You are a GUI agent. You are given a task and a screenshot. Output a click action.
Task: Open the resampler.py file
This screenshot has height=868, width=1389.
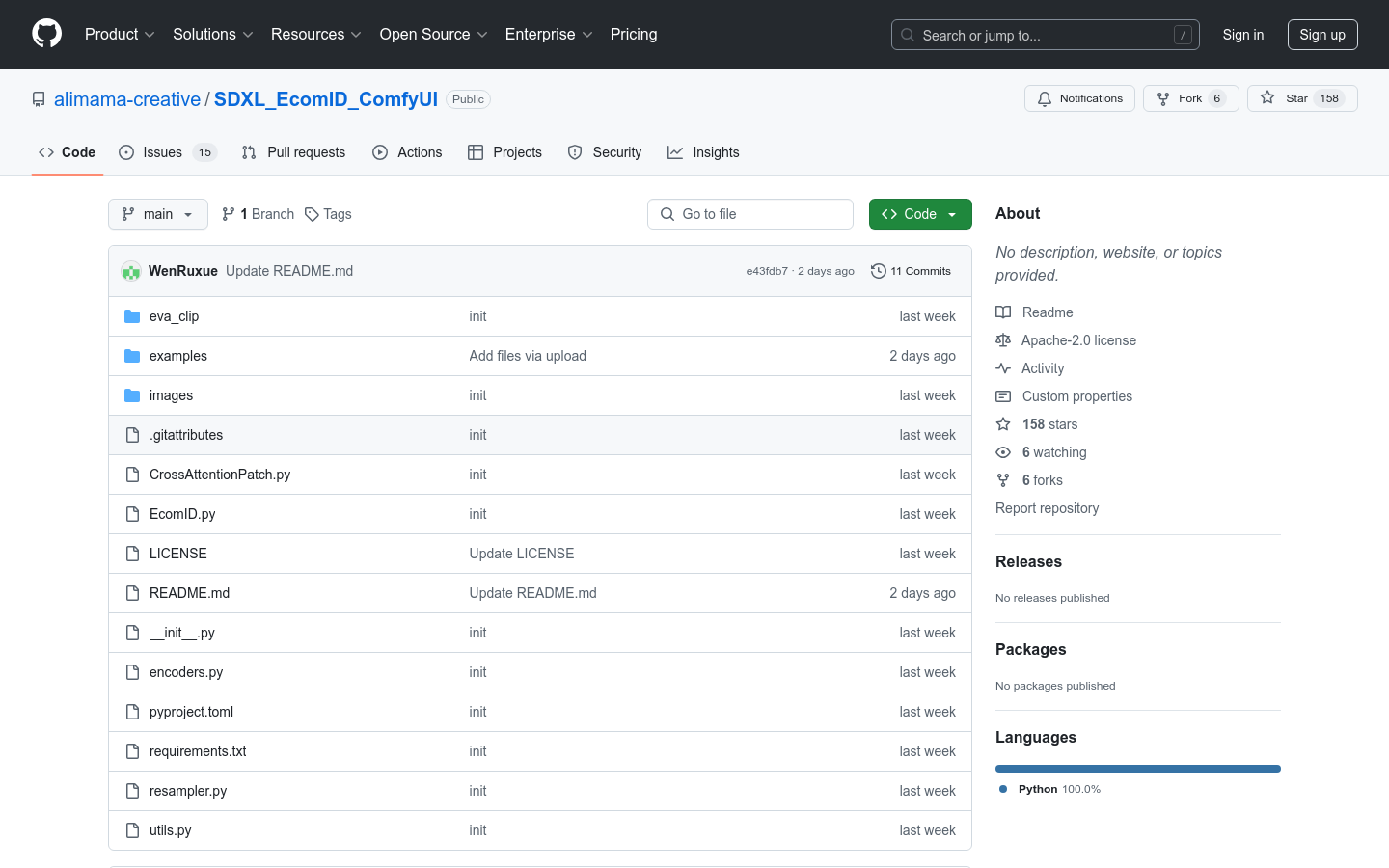point(188,791)
